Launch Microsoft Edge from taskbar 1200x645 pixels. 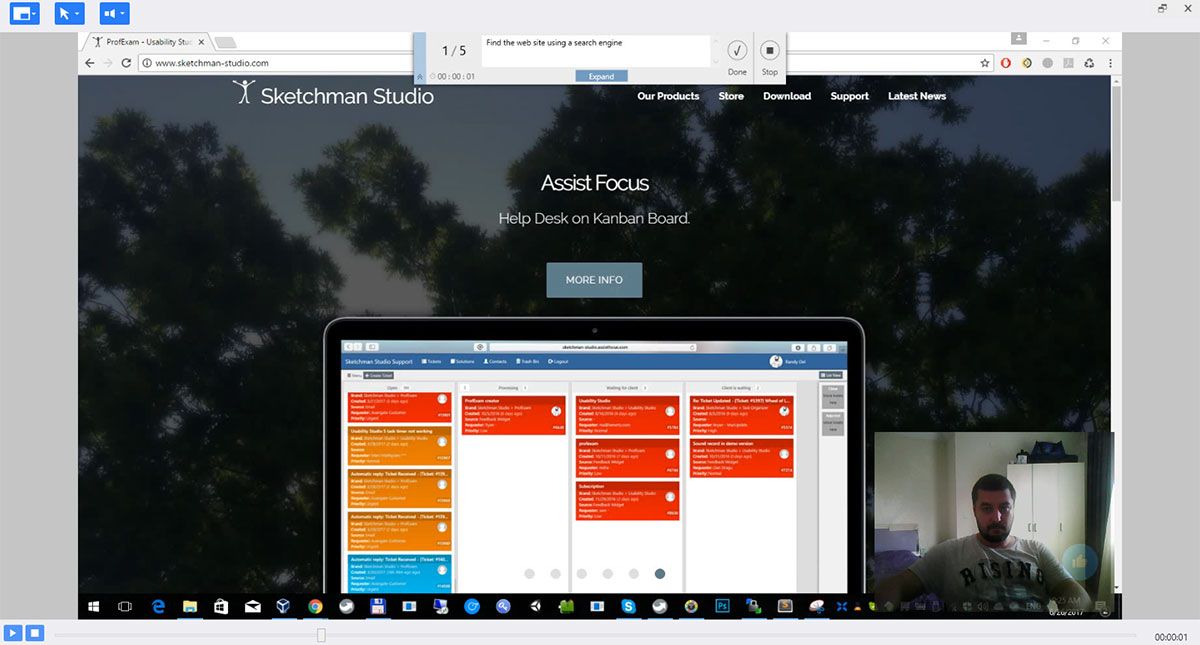point(158,606)
